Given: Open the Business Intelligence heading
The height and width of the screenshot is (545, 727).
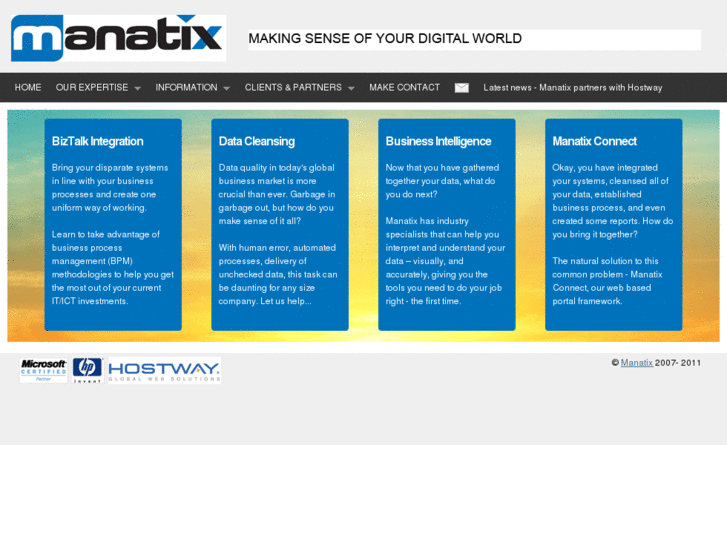Looking at the screenshot, I should coord(438,141).
